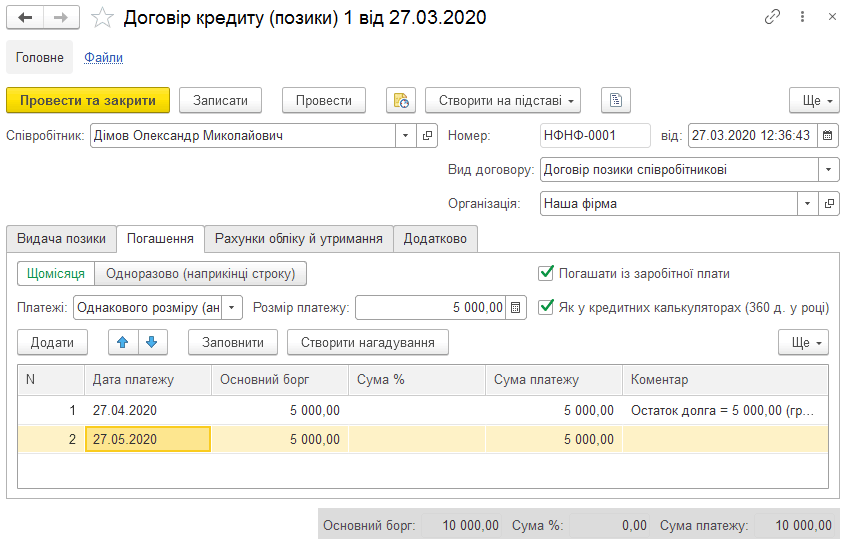Select the Щомісяця repayment mode
This screenshot has width=842, height=542.
coord(56,274)
